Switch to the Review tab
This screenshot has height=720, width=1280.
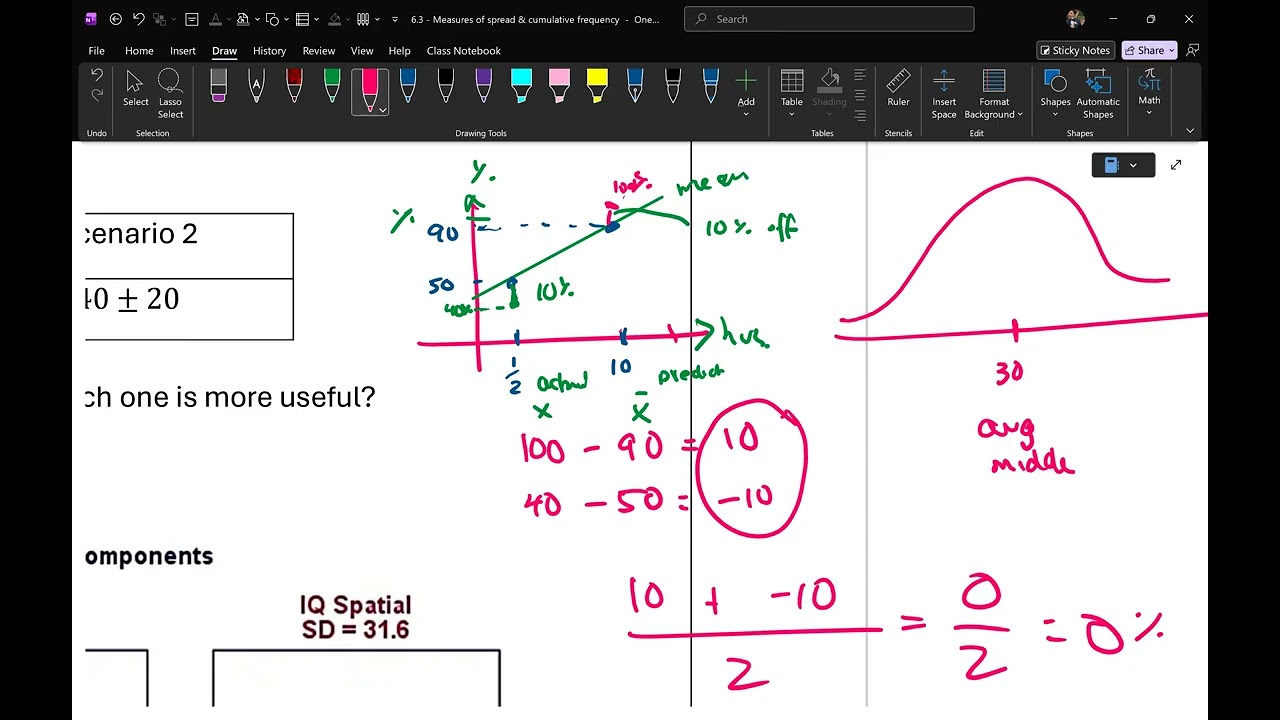[x=319, y=51]
